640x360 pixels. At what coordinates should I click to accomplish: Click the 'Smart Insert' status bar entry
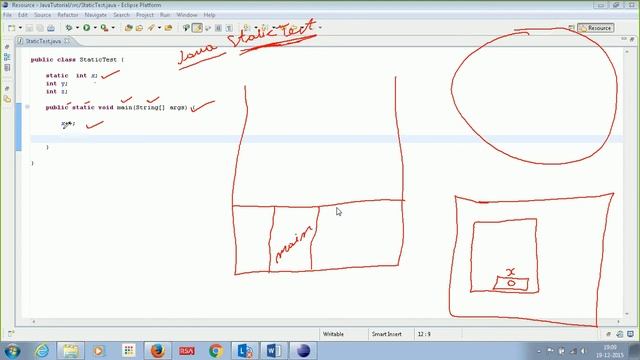387,334
